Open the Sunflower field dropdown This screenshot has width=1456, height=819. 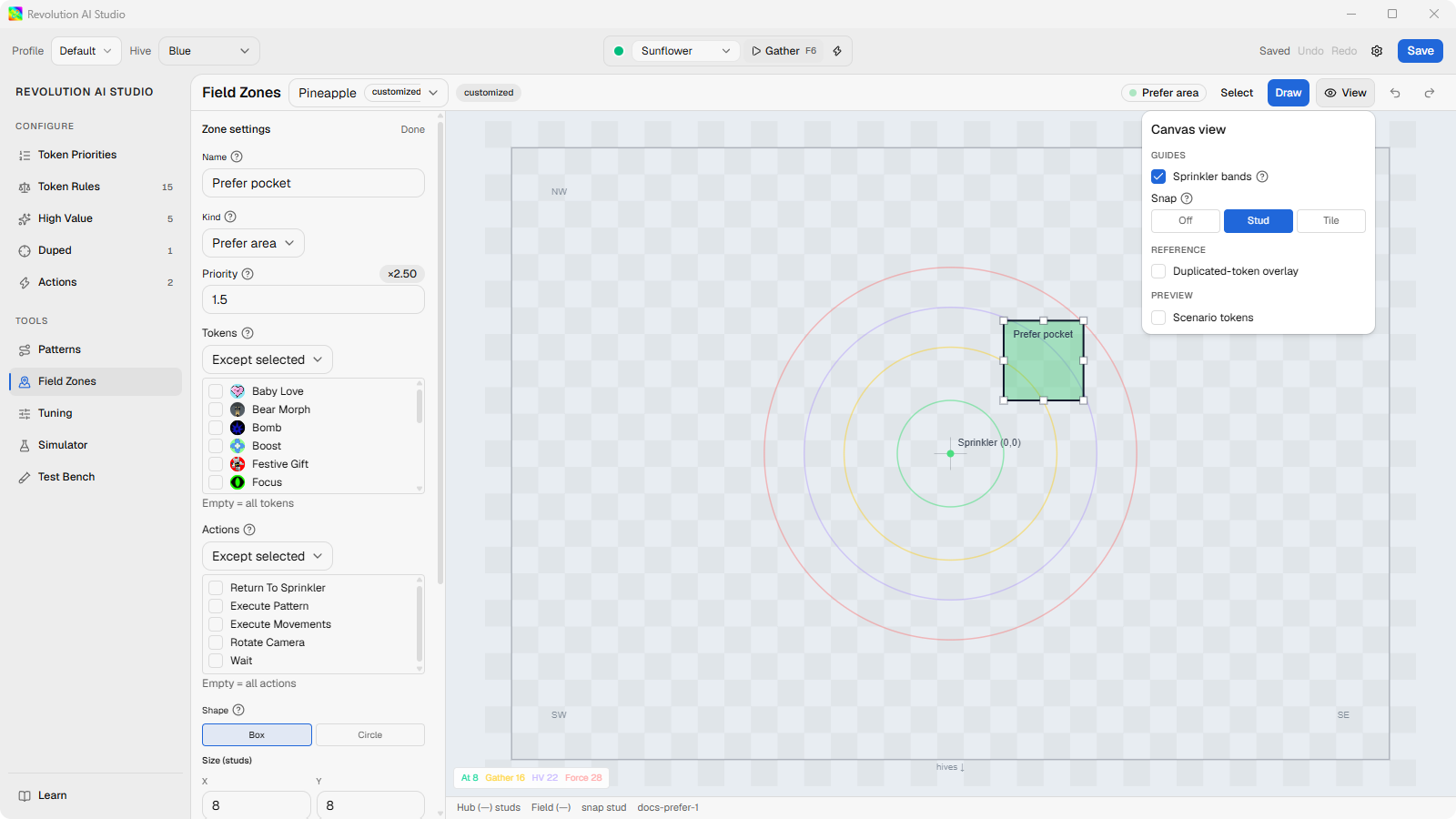click(686, 51)
